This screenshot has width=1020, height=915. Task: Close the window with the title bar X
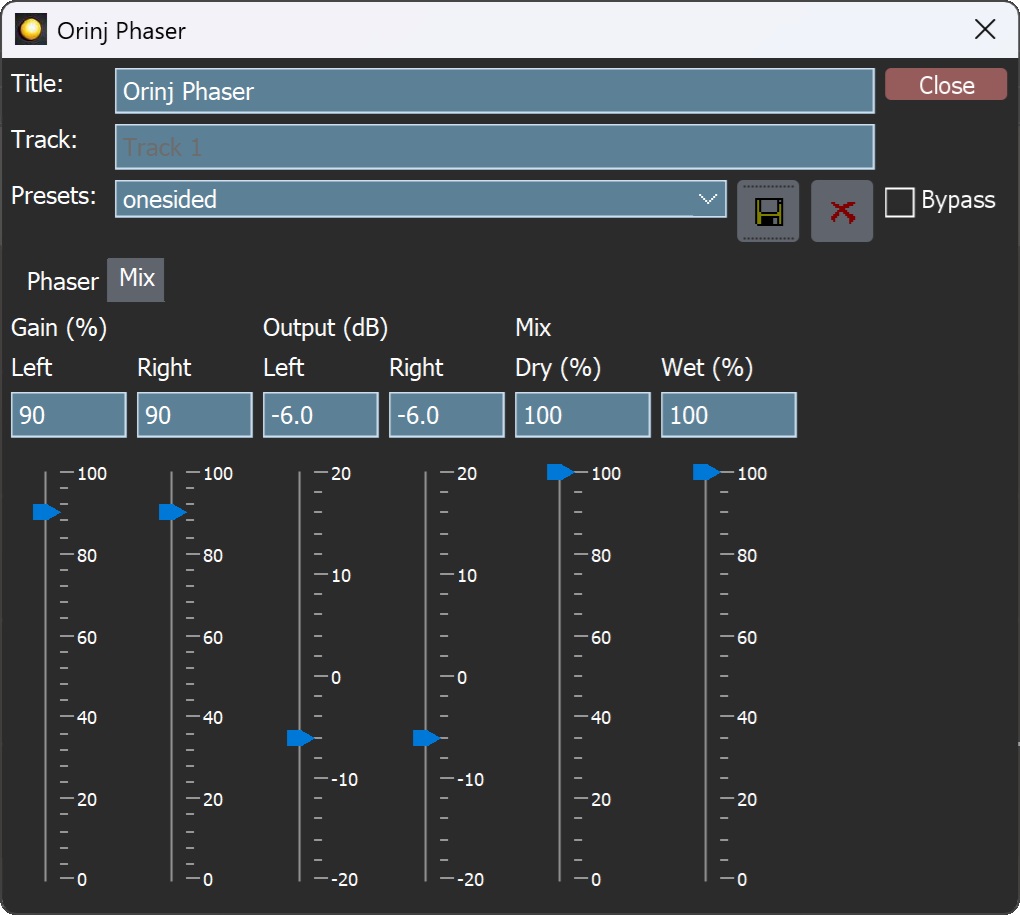(985, 29)
